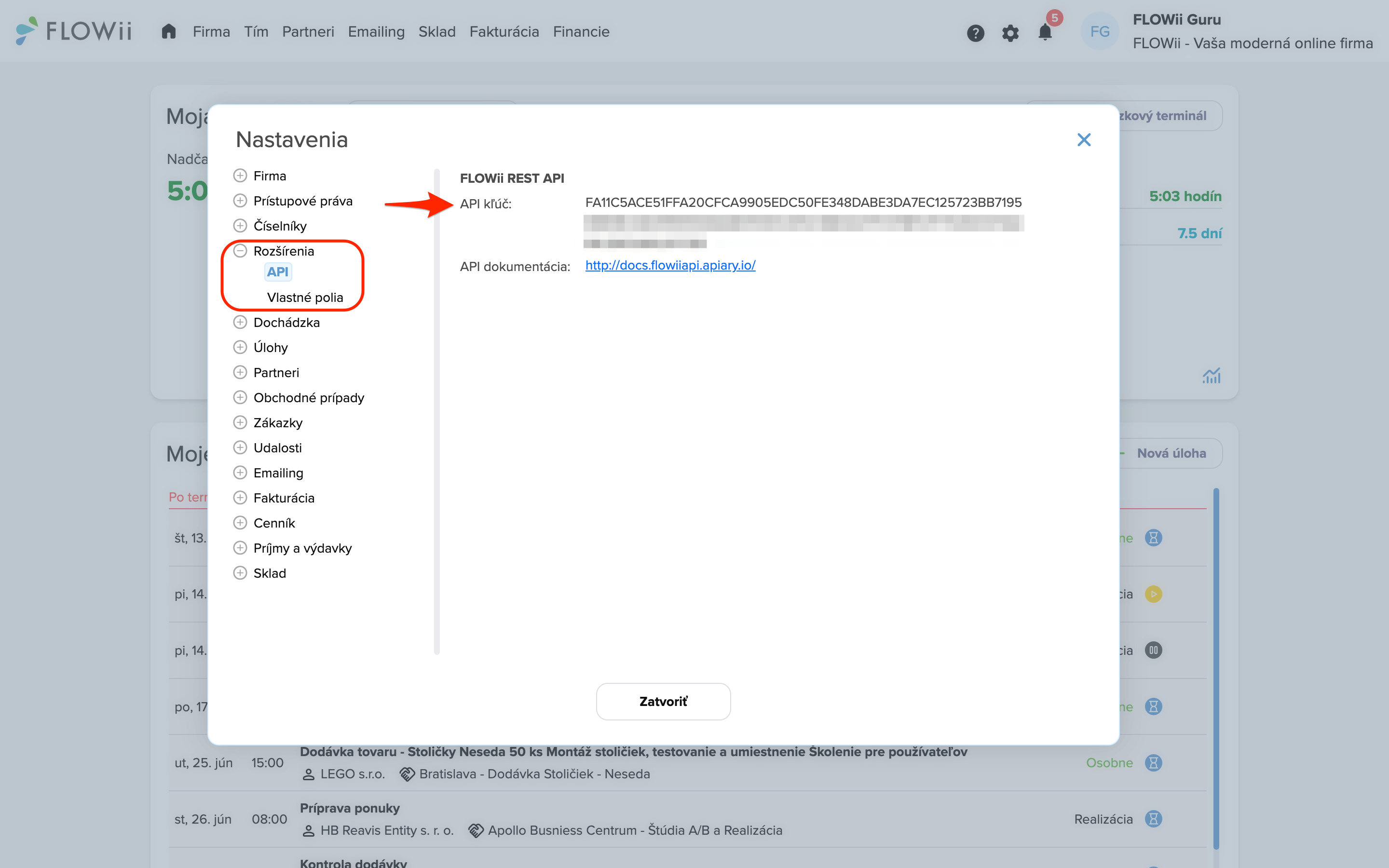Image resolution: width=1389 pixels, height=868 pixels.
Task: Close the Nastavenia dialog with X
Action: pos(1084,139)
